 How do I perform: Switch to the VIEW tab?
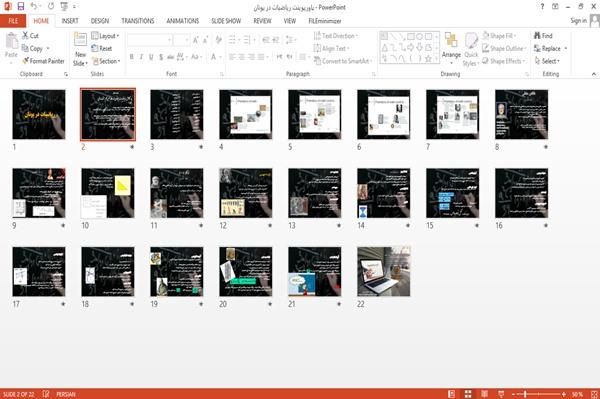tap(290, 21)
